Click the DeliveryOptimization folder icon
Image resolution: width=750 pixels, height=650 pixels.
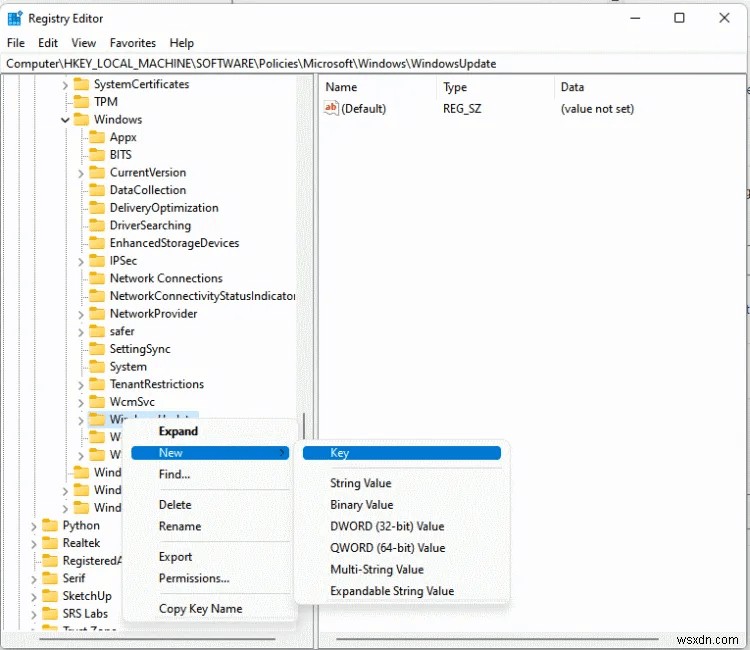(x=97, y=208)
